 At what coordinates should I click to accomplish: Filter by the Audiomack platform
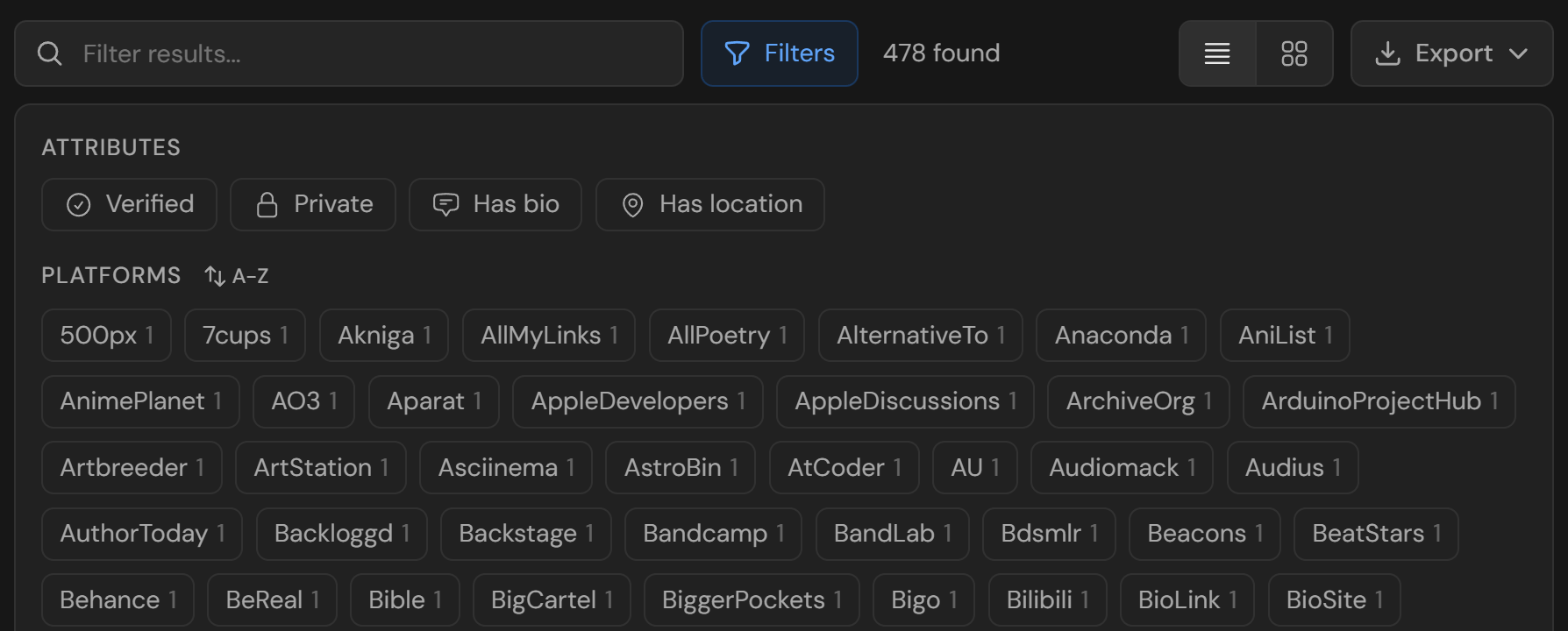point(1123,467)
